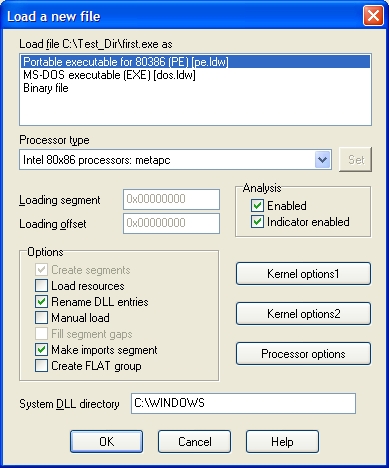This screenshot has height=468, width=389.
Task: Confirm loading with OK button
Action: pos(106,442)
